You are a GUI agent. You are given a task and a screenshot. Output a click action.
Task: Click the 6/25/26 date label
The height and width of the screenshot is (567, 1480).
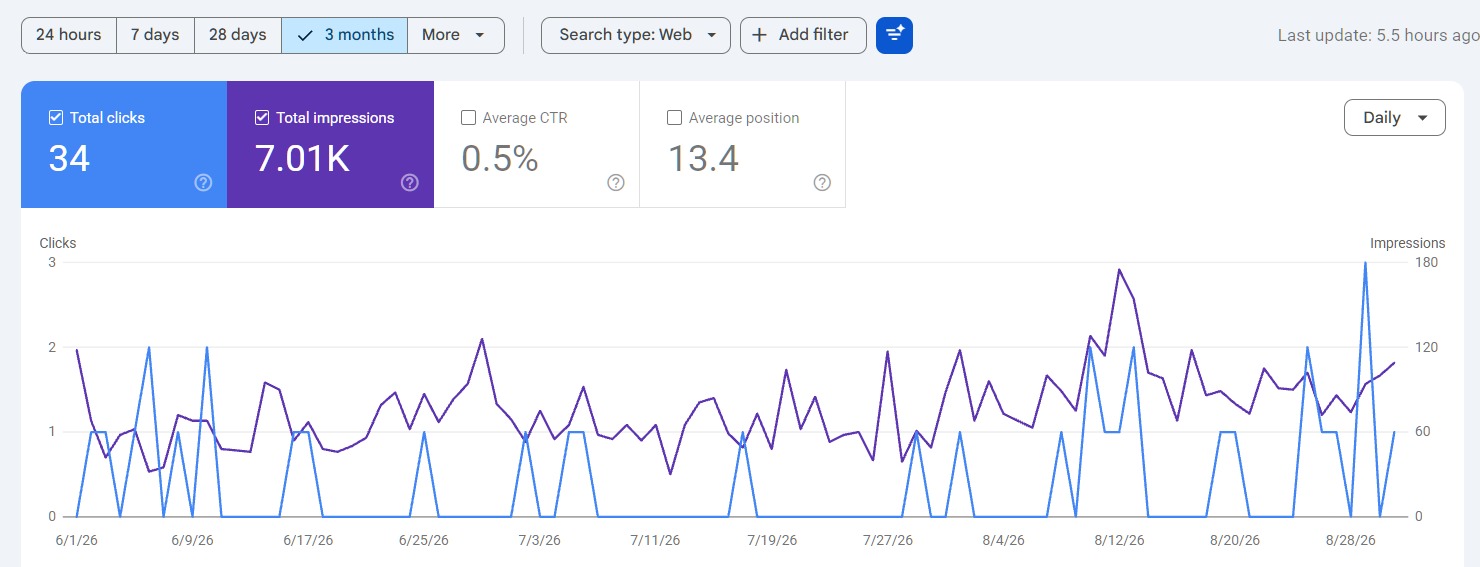(424, 540)
